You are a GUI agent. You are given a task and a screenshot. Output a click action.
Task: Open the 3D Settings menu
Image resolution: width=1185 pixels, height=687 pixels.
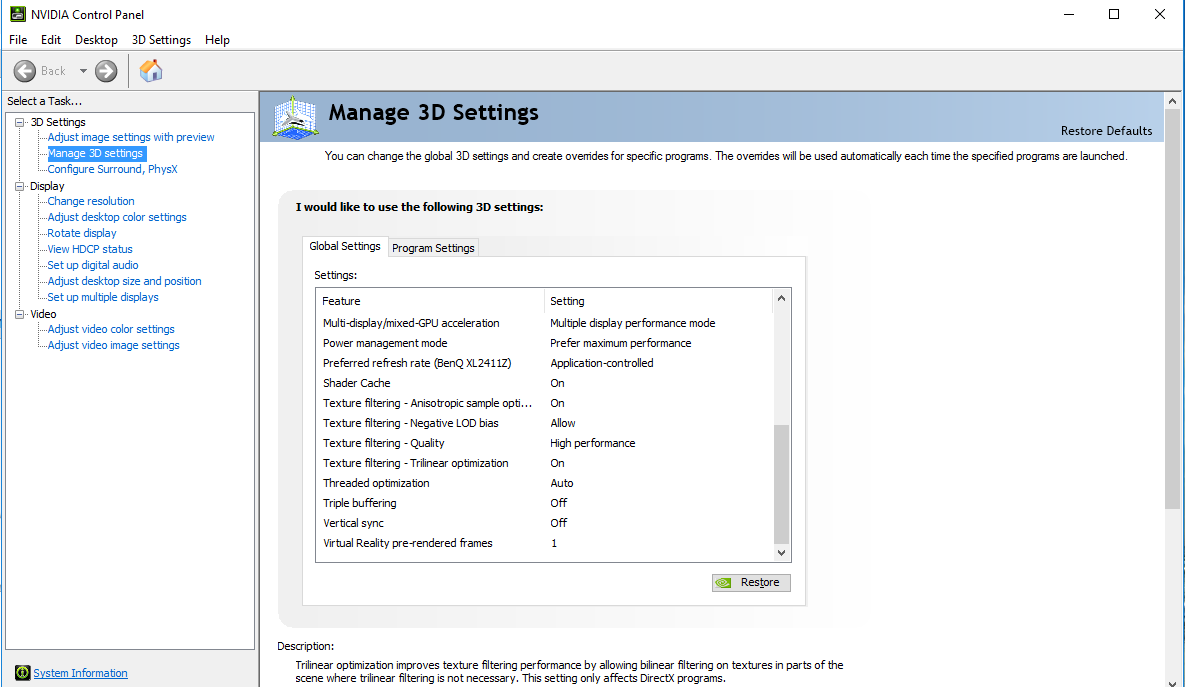point(161,40)
